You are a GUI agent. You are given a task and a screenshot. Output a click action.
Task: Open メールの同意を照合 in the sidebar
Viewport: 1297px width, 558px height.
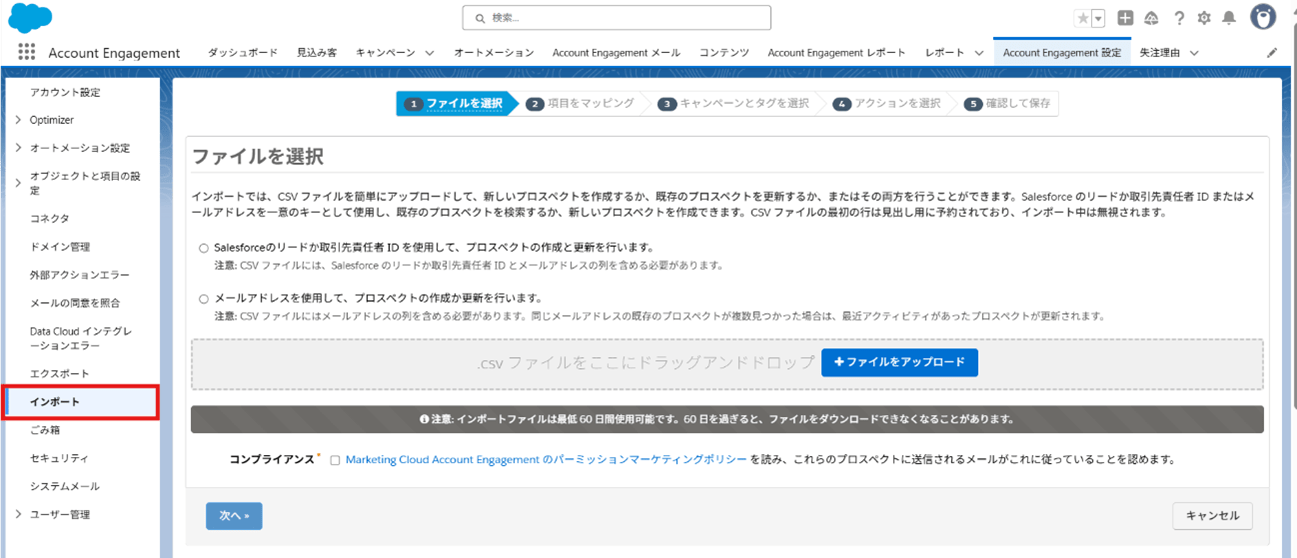click(x=75, y=302)
